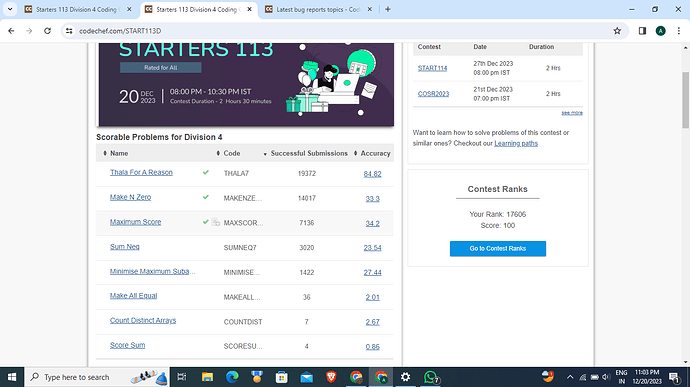Viewport: 690px width, 387px height.
Task: Open accuracy 2.67 link
Action: point(372,322)
